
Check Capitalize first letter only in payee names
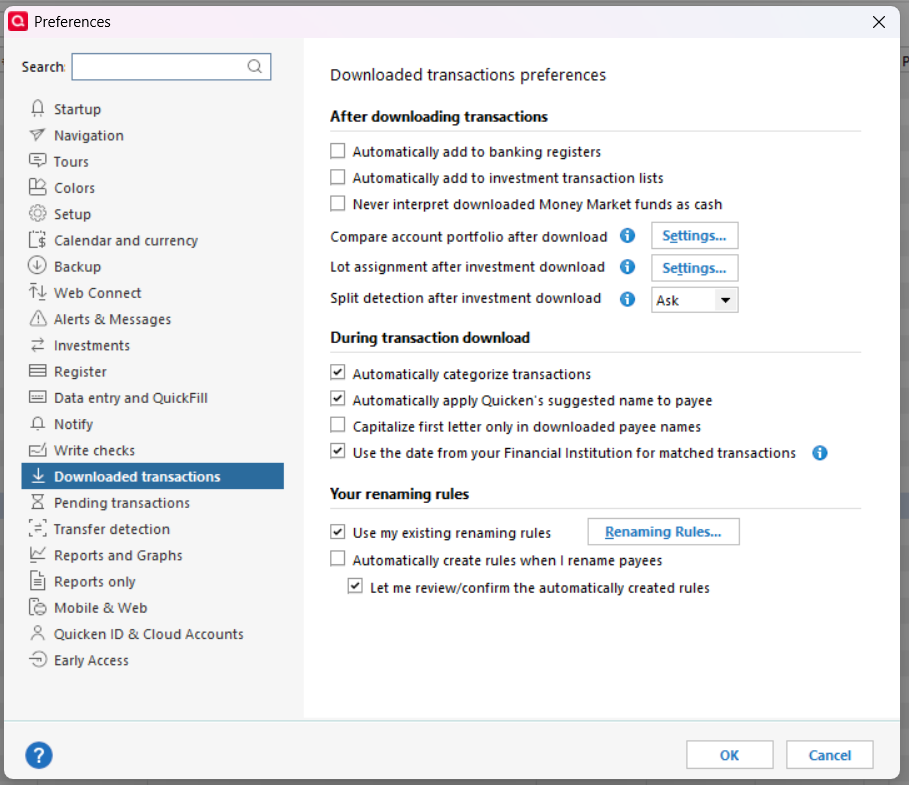(337, 425)
